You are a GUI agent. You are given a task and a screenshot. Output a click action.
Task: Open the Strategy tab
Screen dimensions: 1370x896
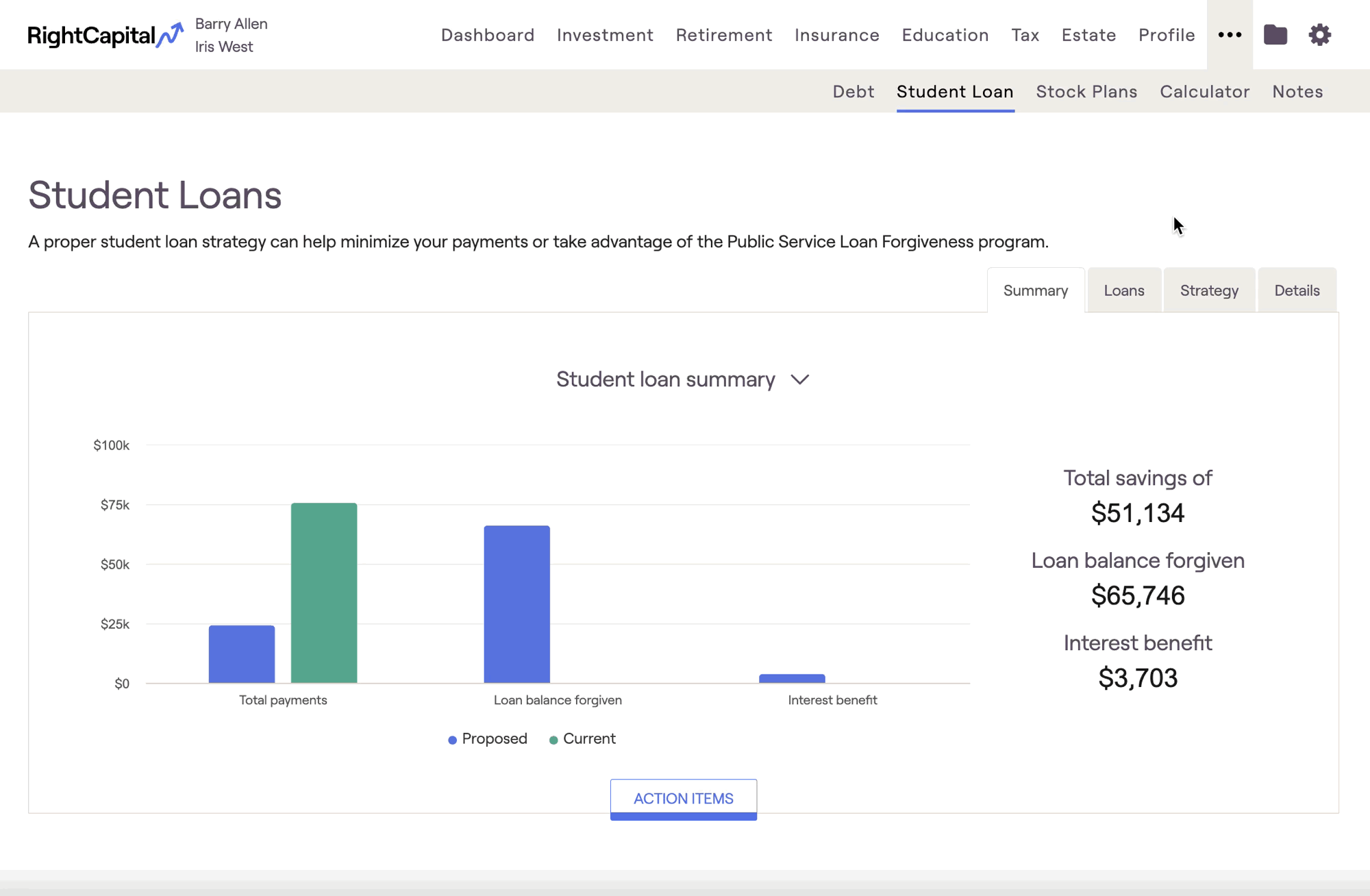[x=1209, y=290]
